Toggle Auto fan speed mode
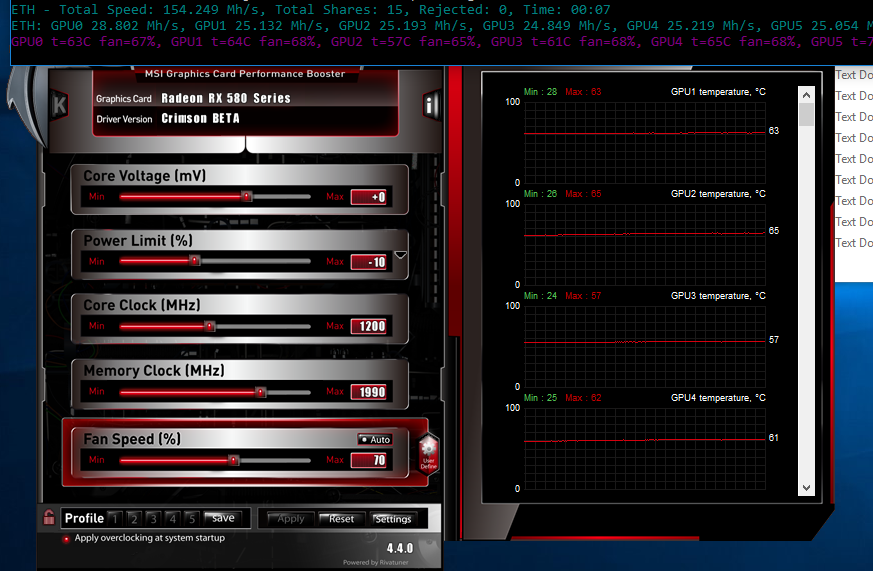 [x=375, y=440]
